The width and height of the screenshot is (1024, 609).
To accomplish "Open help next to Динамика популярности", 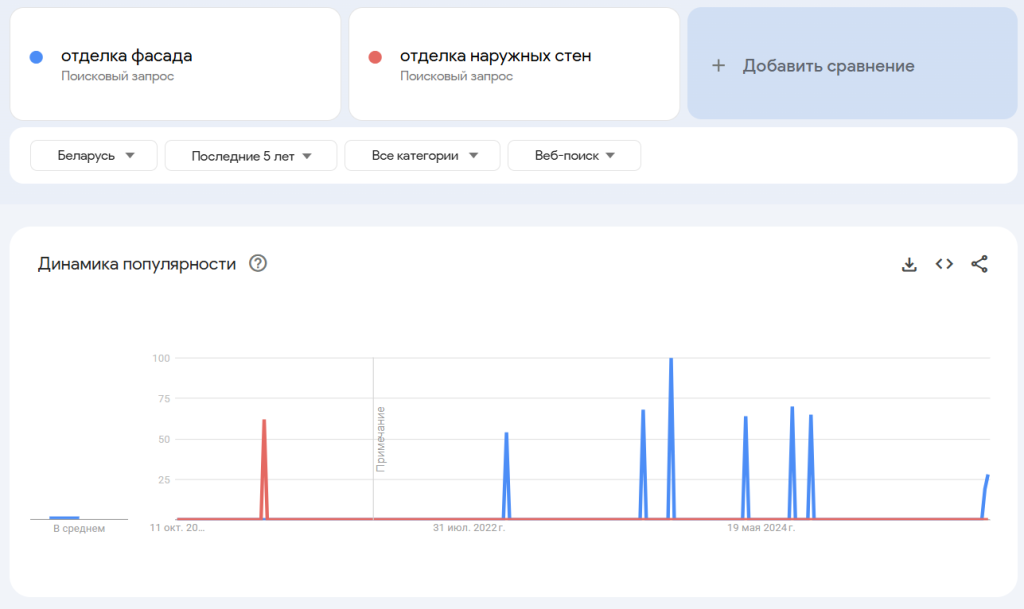I will [258, 264].
